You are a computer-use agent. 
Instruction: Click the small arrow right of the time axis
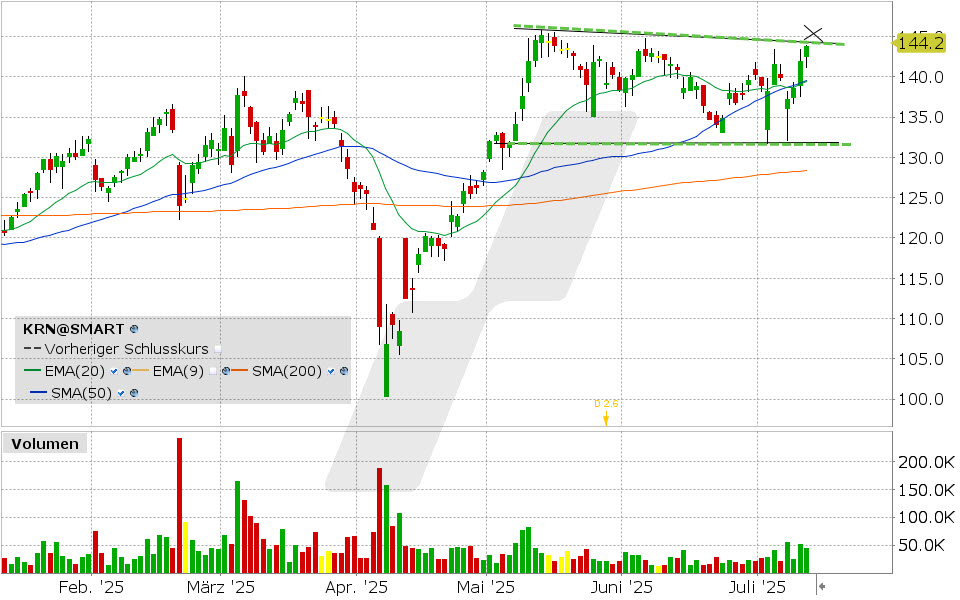pyautogui.click(x=823, y=587)
